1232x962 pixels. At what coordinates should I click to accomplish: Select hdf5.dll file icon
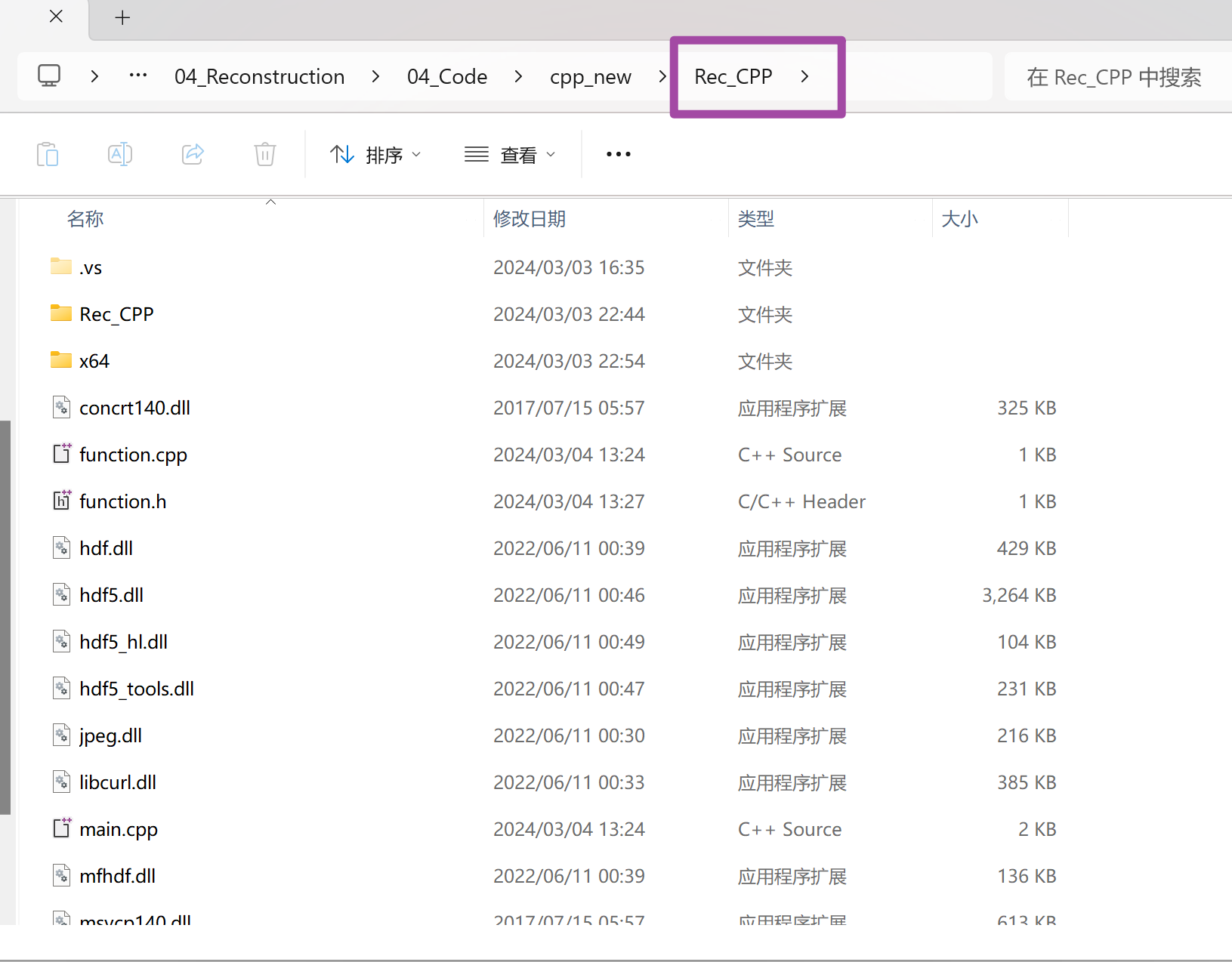(62, 594)
